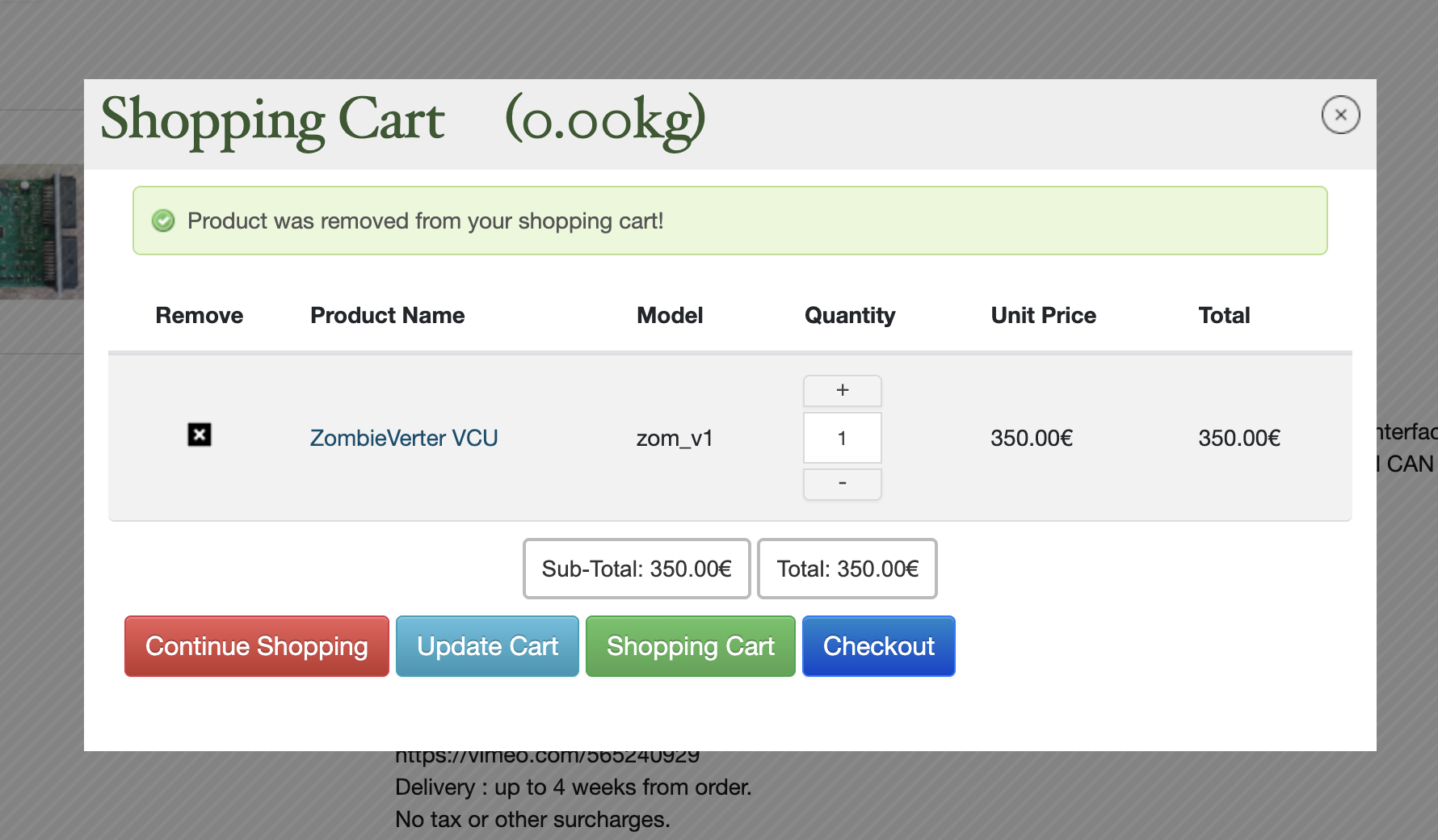Click the Total 350.00€ summary box

847,569
